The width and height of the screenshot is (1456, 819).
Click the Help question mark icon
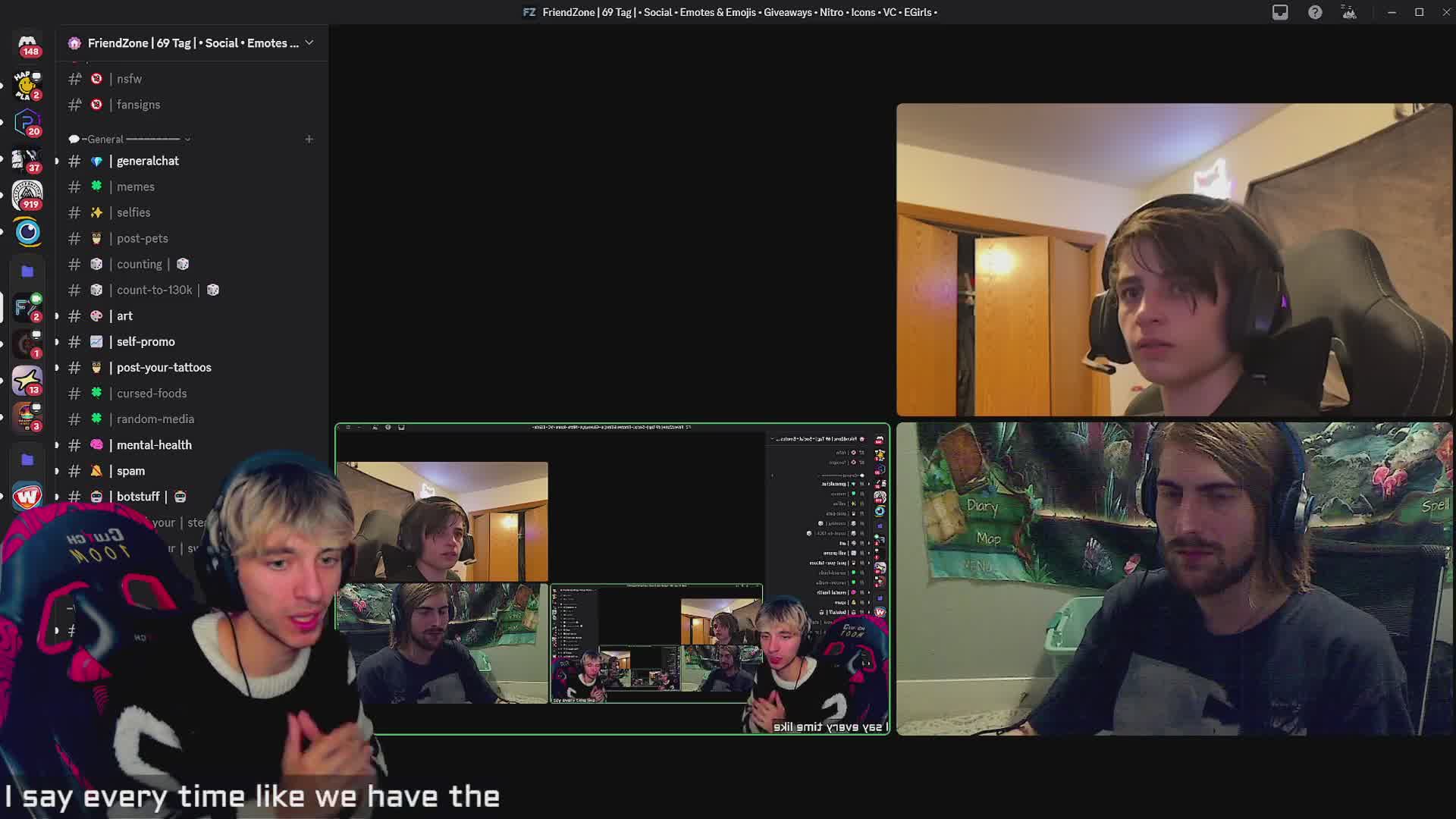tap(1315, 12)
